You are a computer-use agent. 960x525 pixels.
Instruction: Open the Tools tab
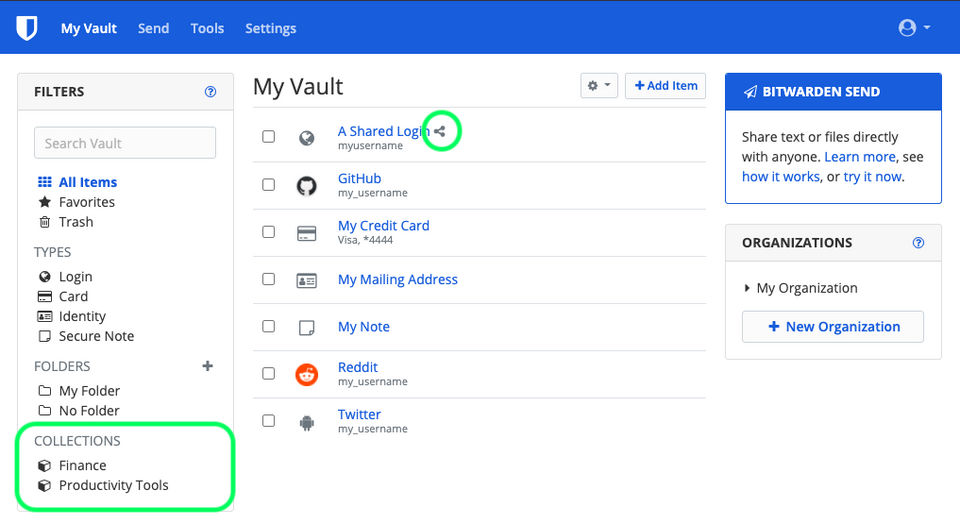(207, 28)
